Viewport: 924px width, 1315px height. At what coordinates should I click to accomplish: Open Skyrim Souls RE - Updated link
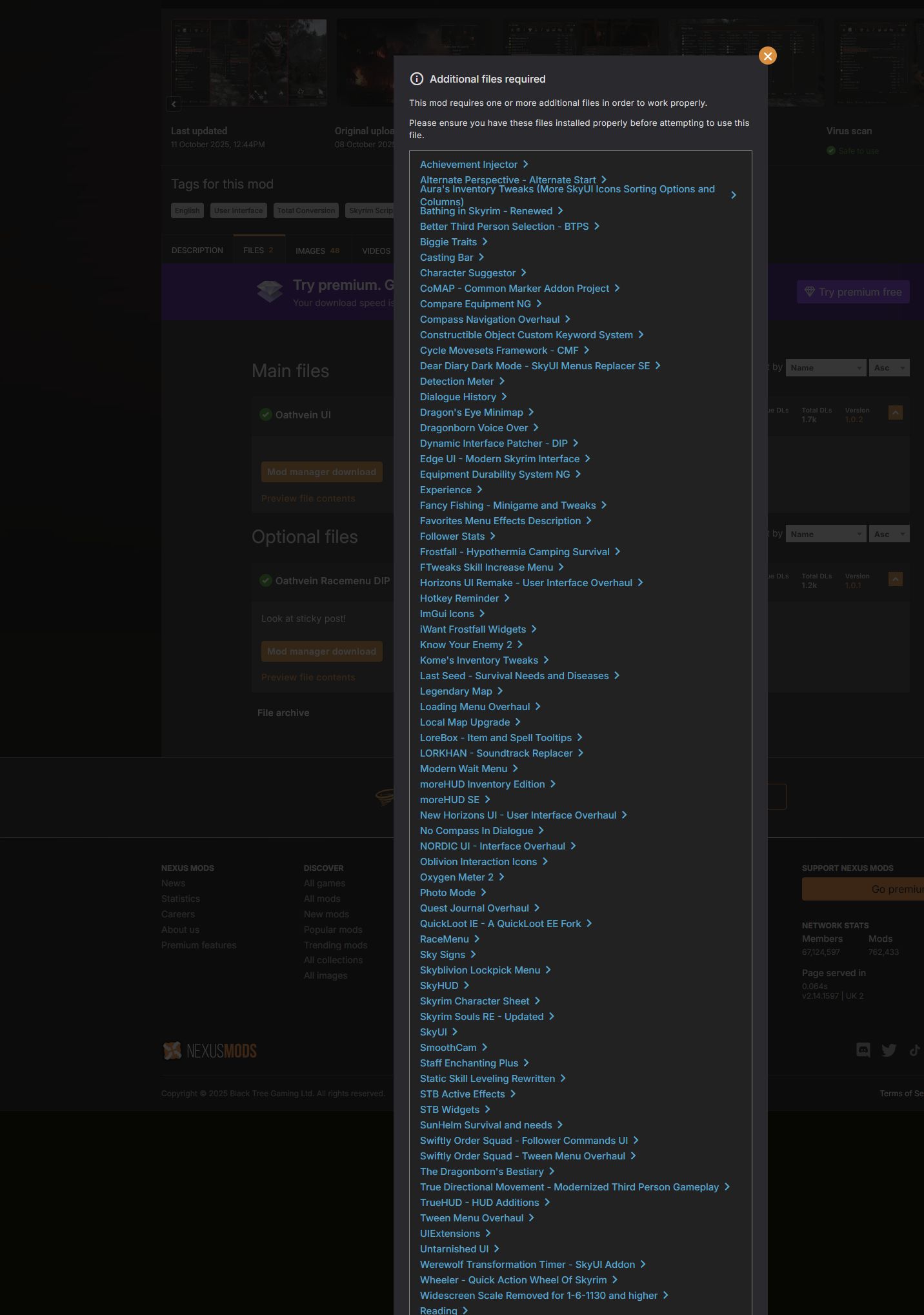click(x=482, y=1017)
